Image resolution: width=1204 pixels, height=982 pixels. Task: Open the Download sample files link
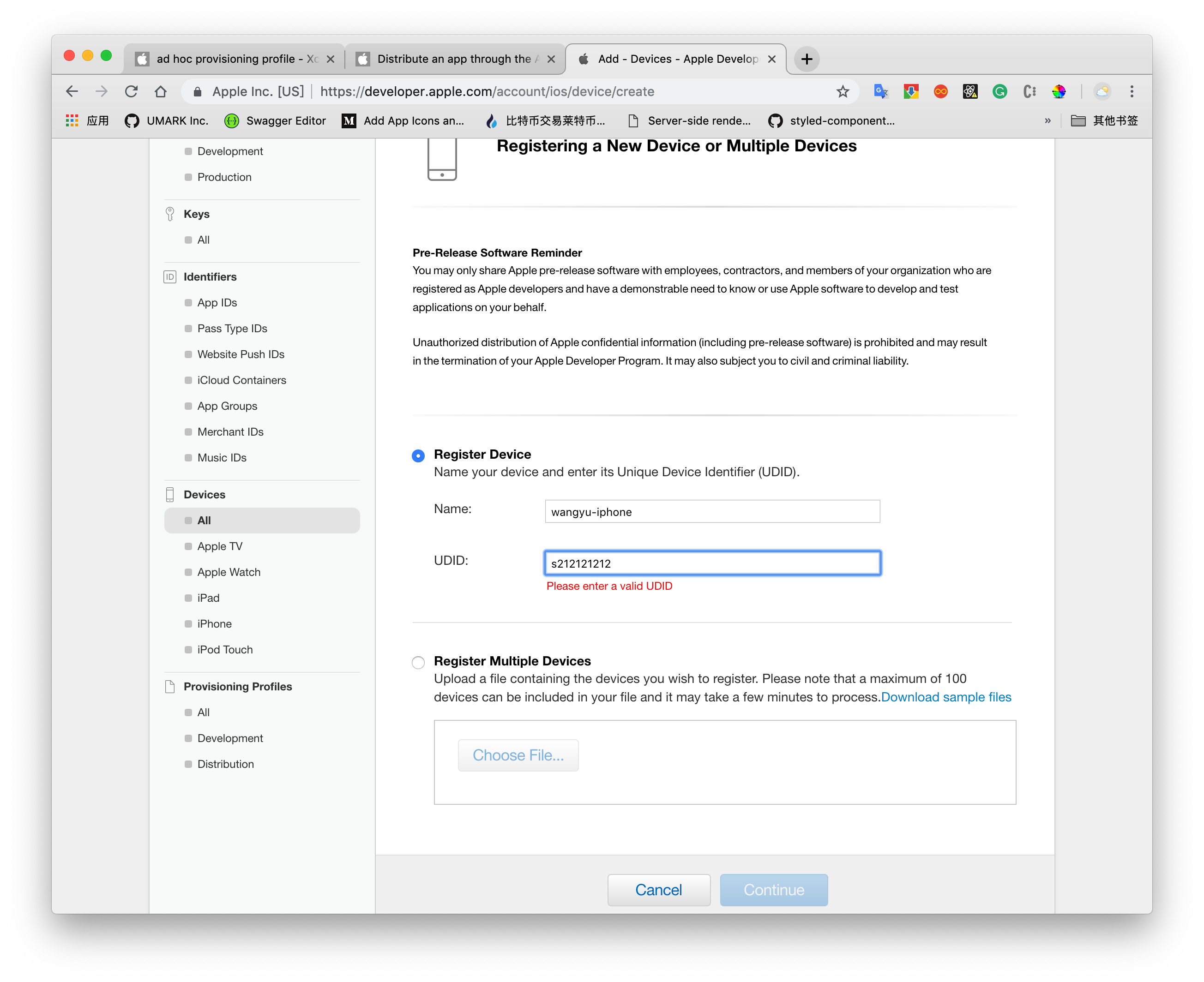(946, 697)
